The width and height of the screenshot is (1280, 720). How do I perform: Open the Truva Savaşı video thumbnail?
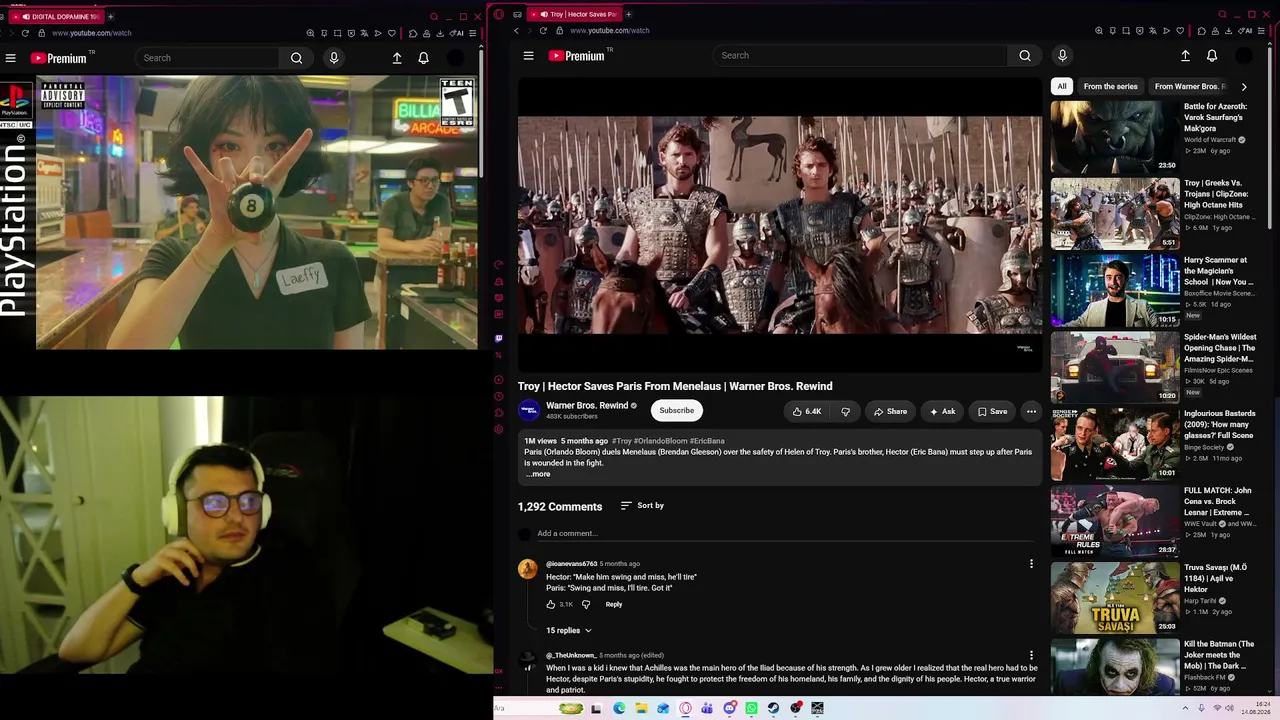click(x=1115, y=598)
